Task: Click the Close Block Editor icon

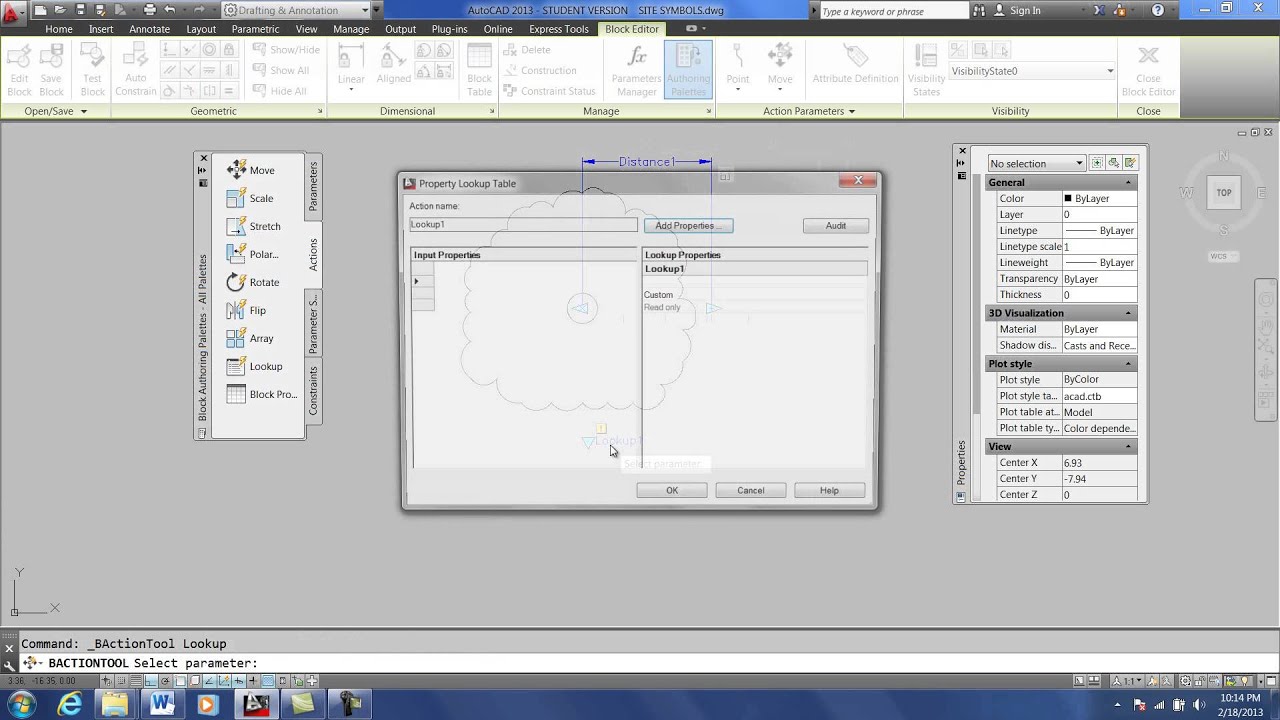Action: (1148, 70)
